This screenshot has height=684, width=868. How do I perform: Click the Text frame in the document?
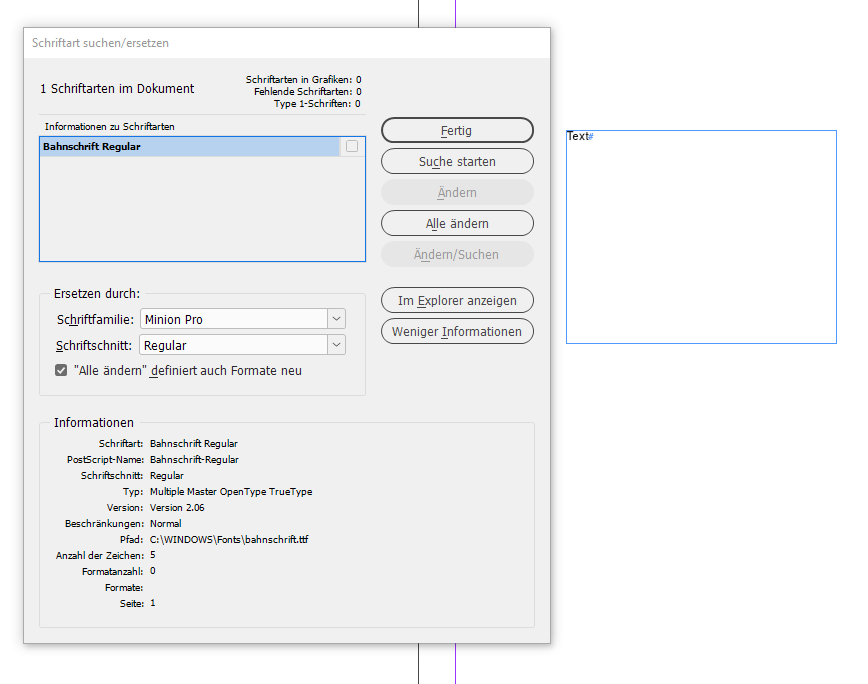pyautogui.click(x=701, y=237)
